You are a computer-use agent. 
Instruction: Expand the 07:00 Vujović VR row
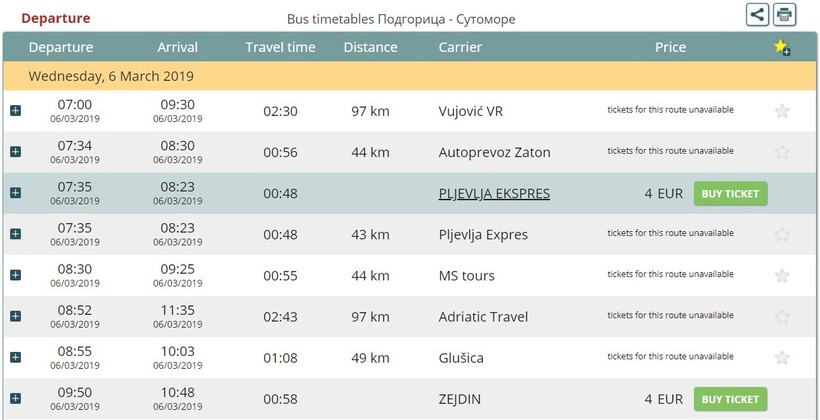(x=15, y=111)
